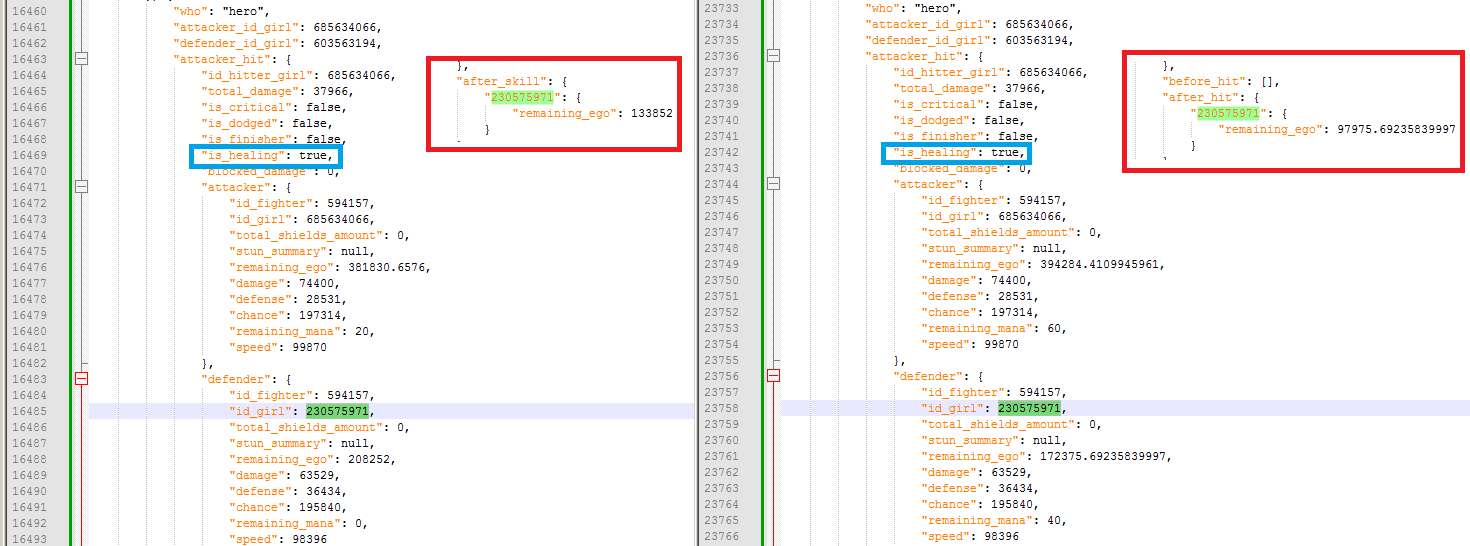Click the highlighted 230575971 value on line 23758

pyautogui.click(x=1031, y=408)
